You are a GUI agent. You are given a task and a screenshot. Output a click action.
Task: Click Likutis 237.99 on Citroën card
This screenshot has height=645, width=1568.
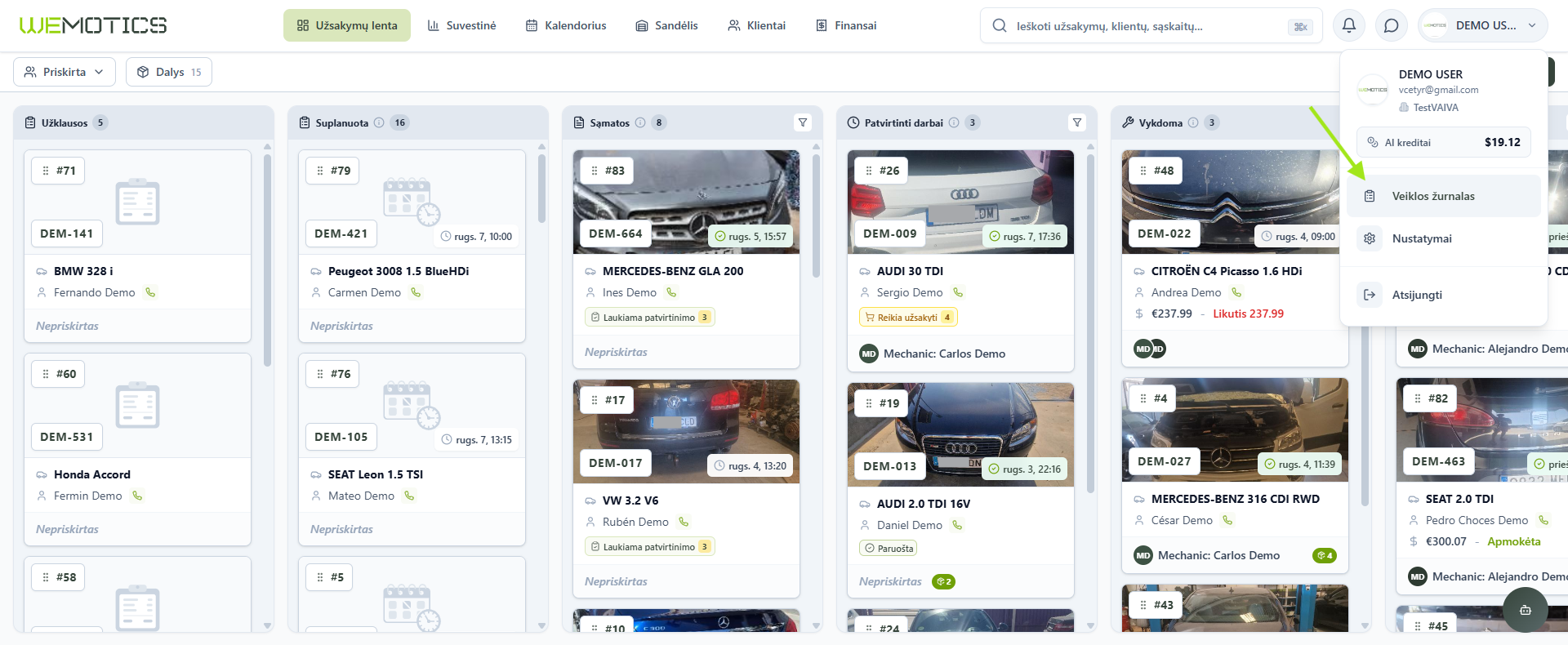[1248, 314]
